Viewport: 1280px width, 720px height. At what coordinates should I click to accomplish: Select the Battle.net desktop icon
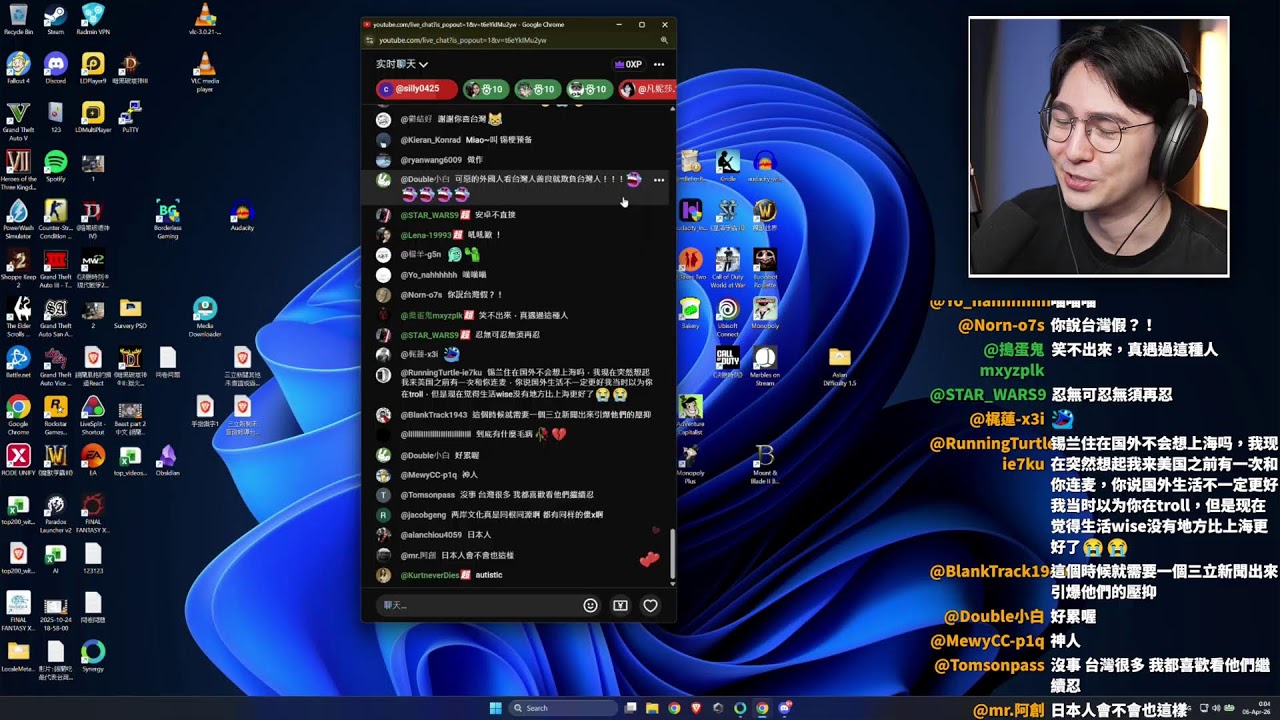tap(18, 362)
